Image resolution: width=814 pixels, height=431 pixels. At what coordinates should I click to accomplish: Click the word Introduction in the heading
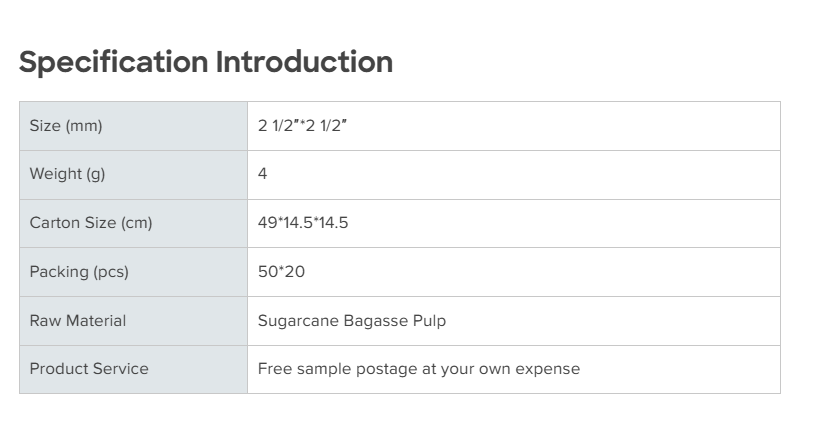tap(304, 62)
